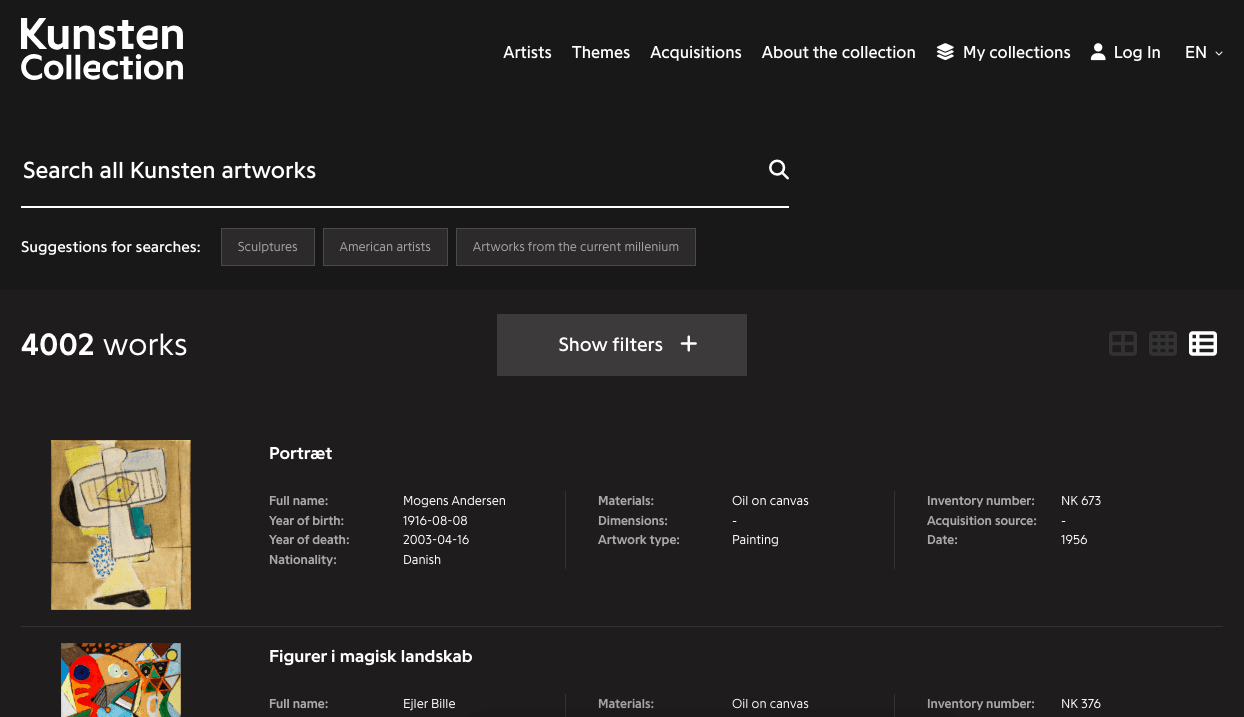The height and width of the screenshot is (717, 1244).
Task: Select the small grid view icon
Action: (x=1162, y=343)
